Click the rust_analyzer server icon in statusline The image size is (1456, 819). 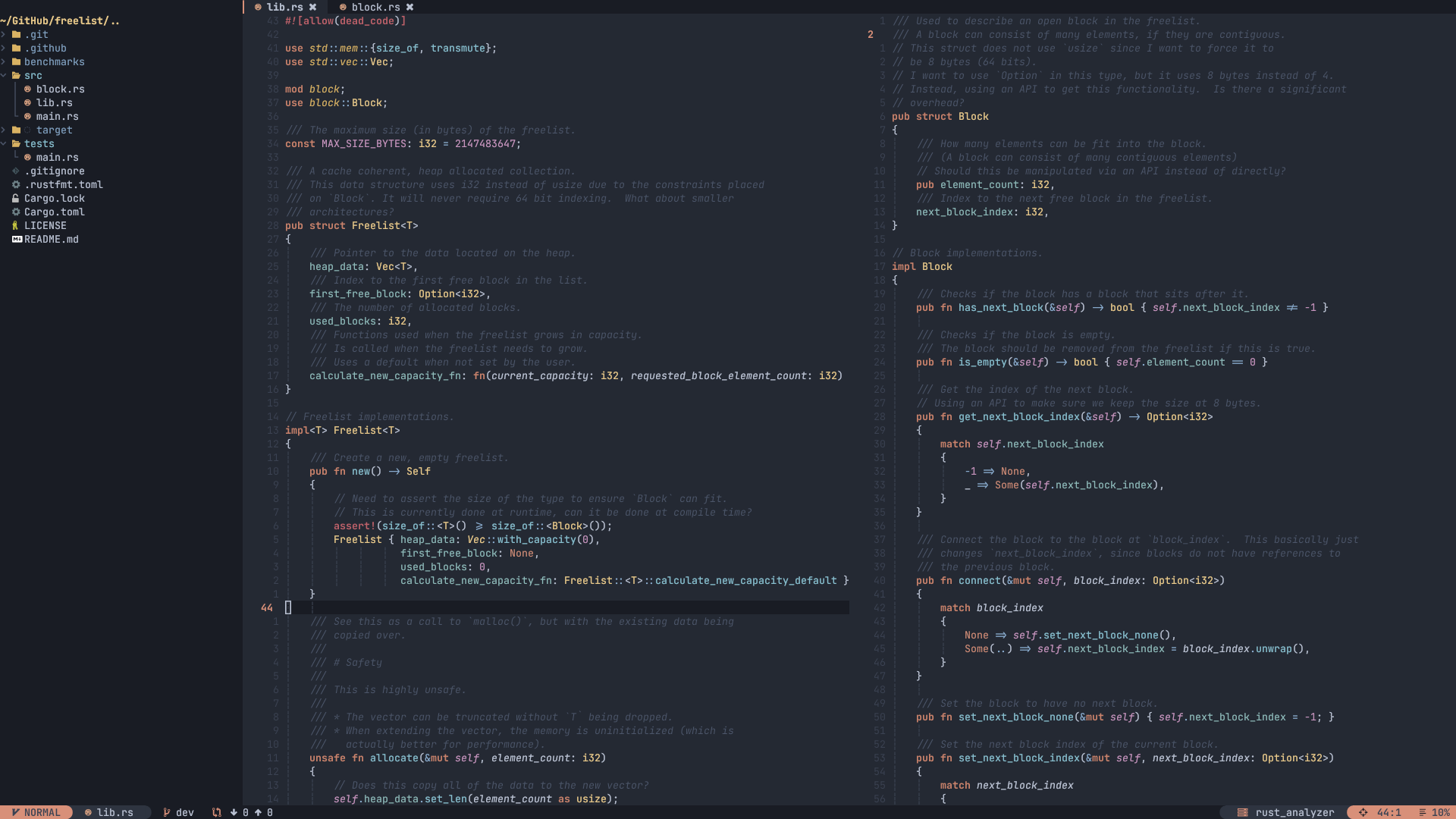pos(1242,812)
